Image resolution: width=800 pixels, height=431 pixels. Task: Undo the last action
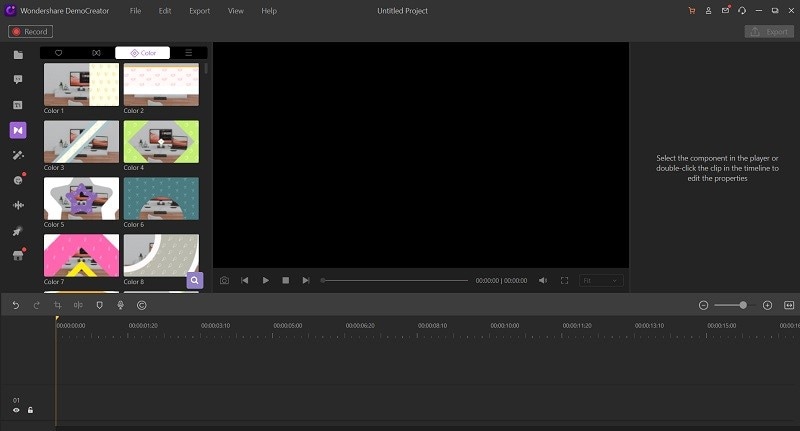(x=16, y=305)
